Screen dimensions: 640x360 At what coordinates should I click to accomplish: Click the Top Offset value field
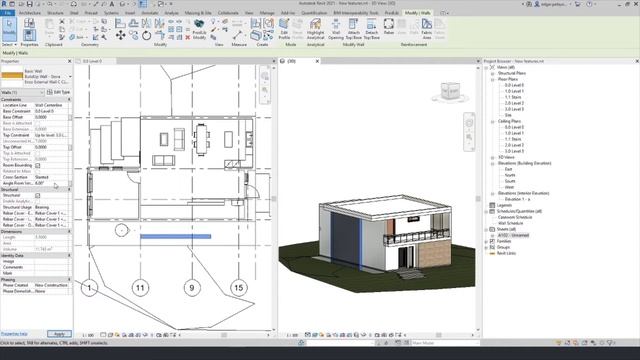(51, 147)
